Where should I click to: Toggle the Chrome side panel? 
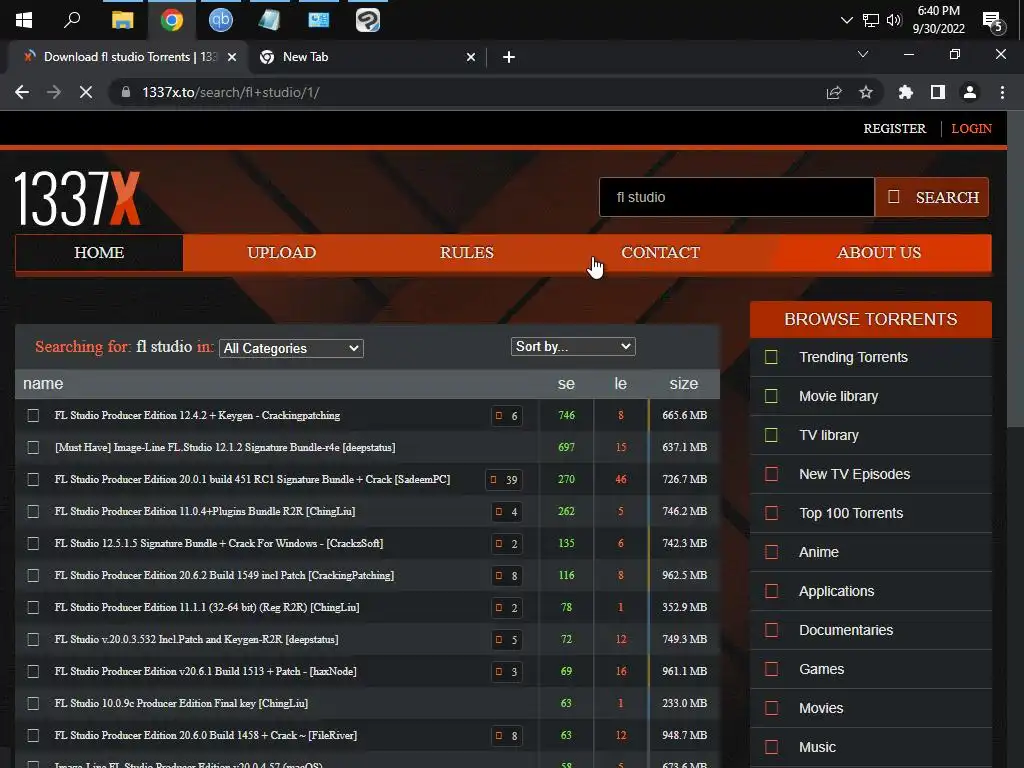[x=938, y=92]
